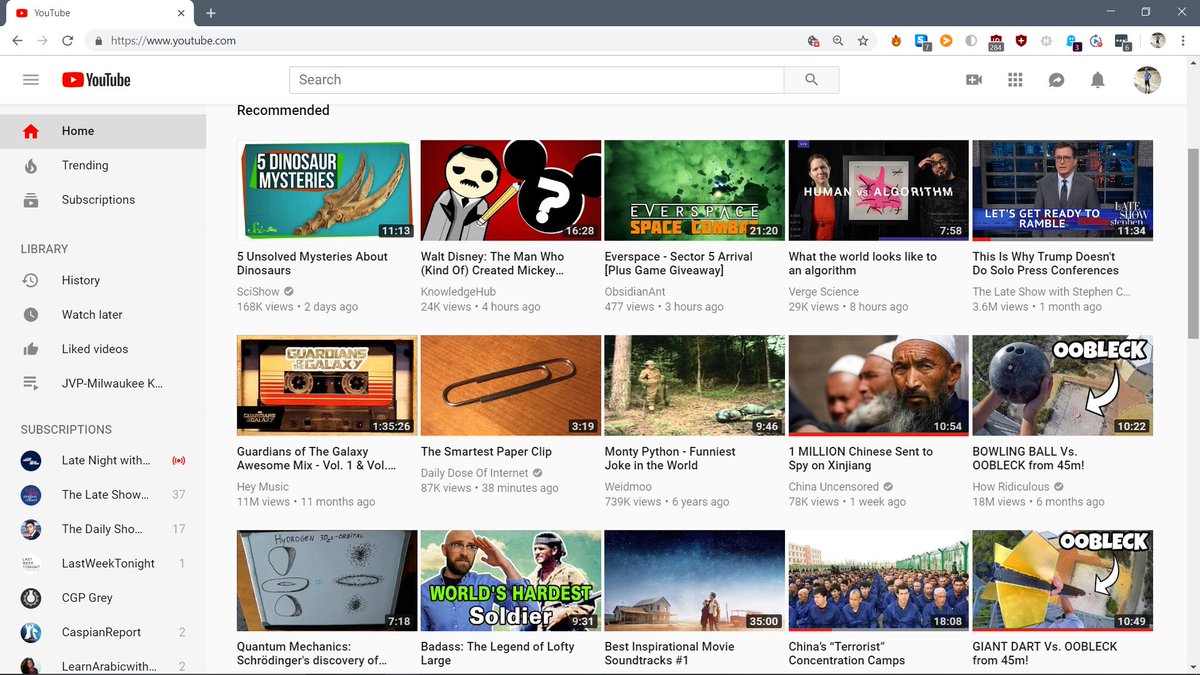Open How Ridiculous channel under BOWLING BALL
Screen dimensions: 1200x675
pos(1012,487)
